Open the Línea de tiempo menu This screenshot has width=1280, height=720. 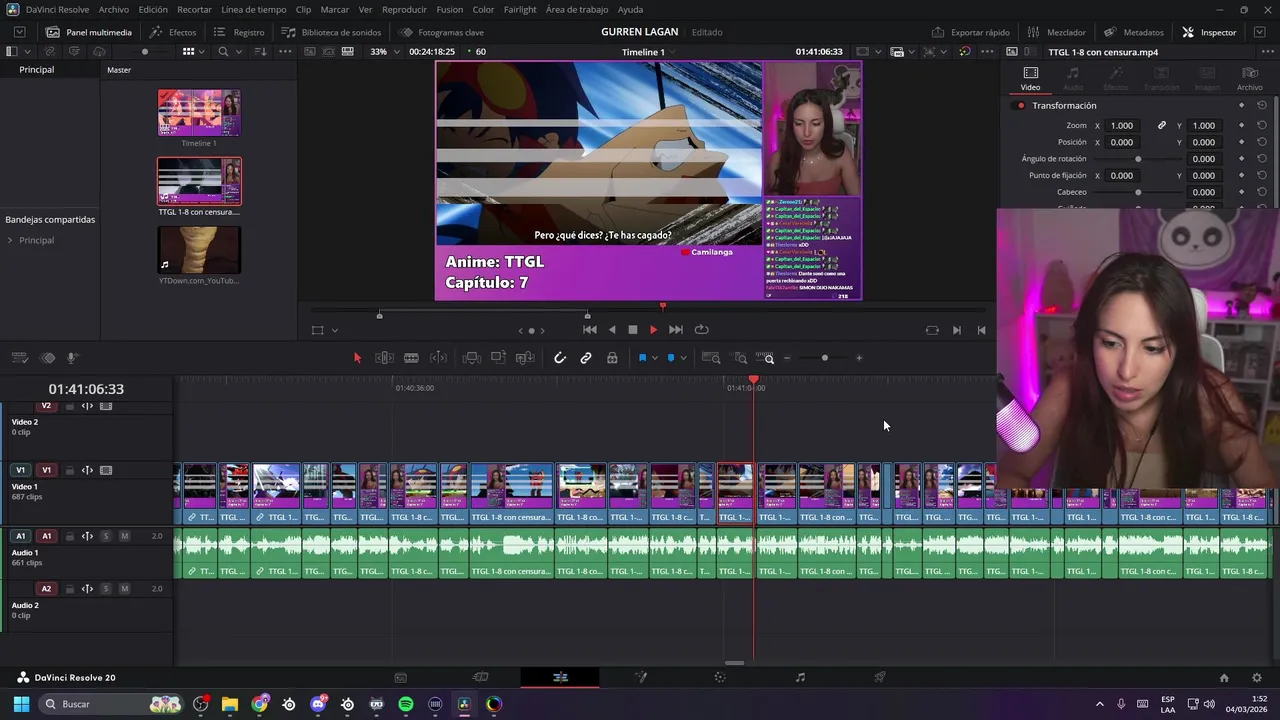pos(253,9)
